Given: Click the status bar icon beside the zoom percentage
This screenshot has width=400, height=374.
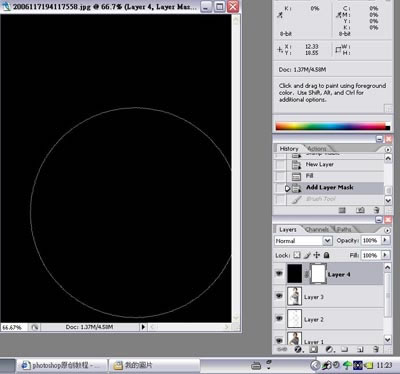Looking at the screenshot, I should coord(34,327).
